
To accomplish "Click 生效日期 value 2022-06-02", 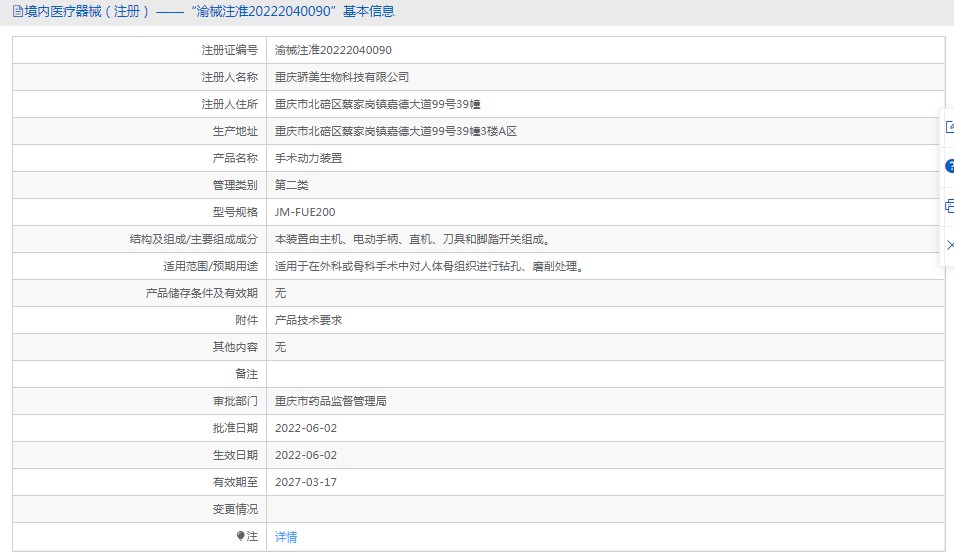I will [306, 455].
